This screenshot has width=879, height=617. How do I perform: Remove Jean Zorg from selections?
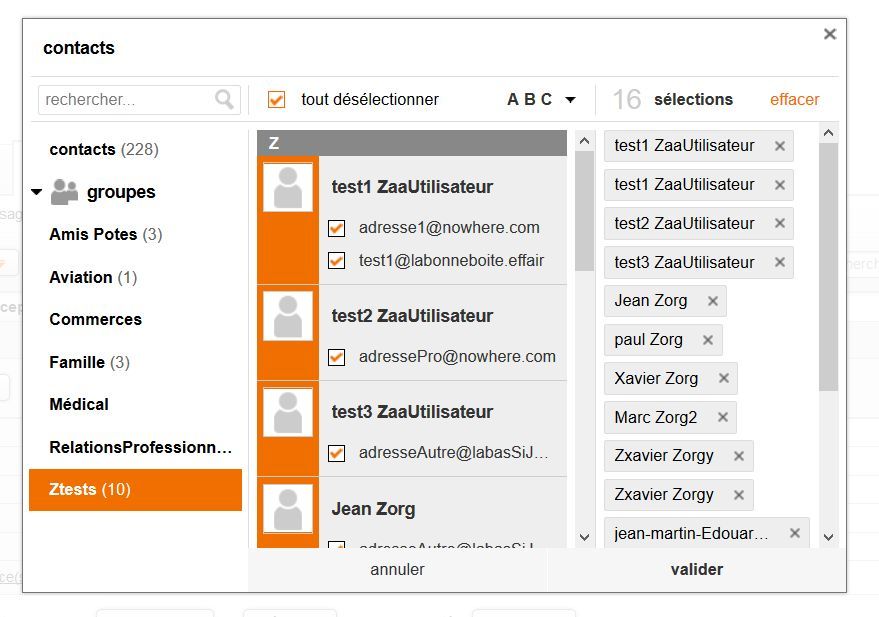[713, 301]
